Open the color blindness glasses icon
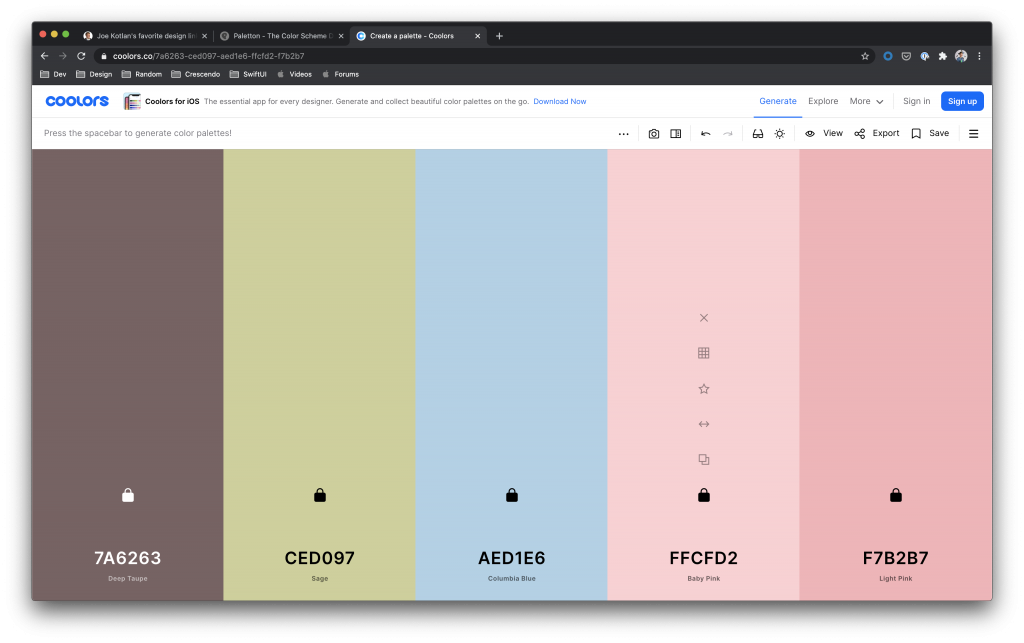 click(758, 134)
